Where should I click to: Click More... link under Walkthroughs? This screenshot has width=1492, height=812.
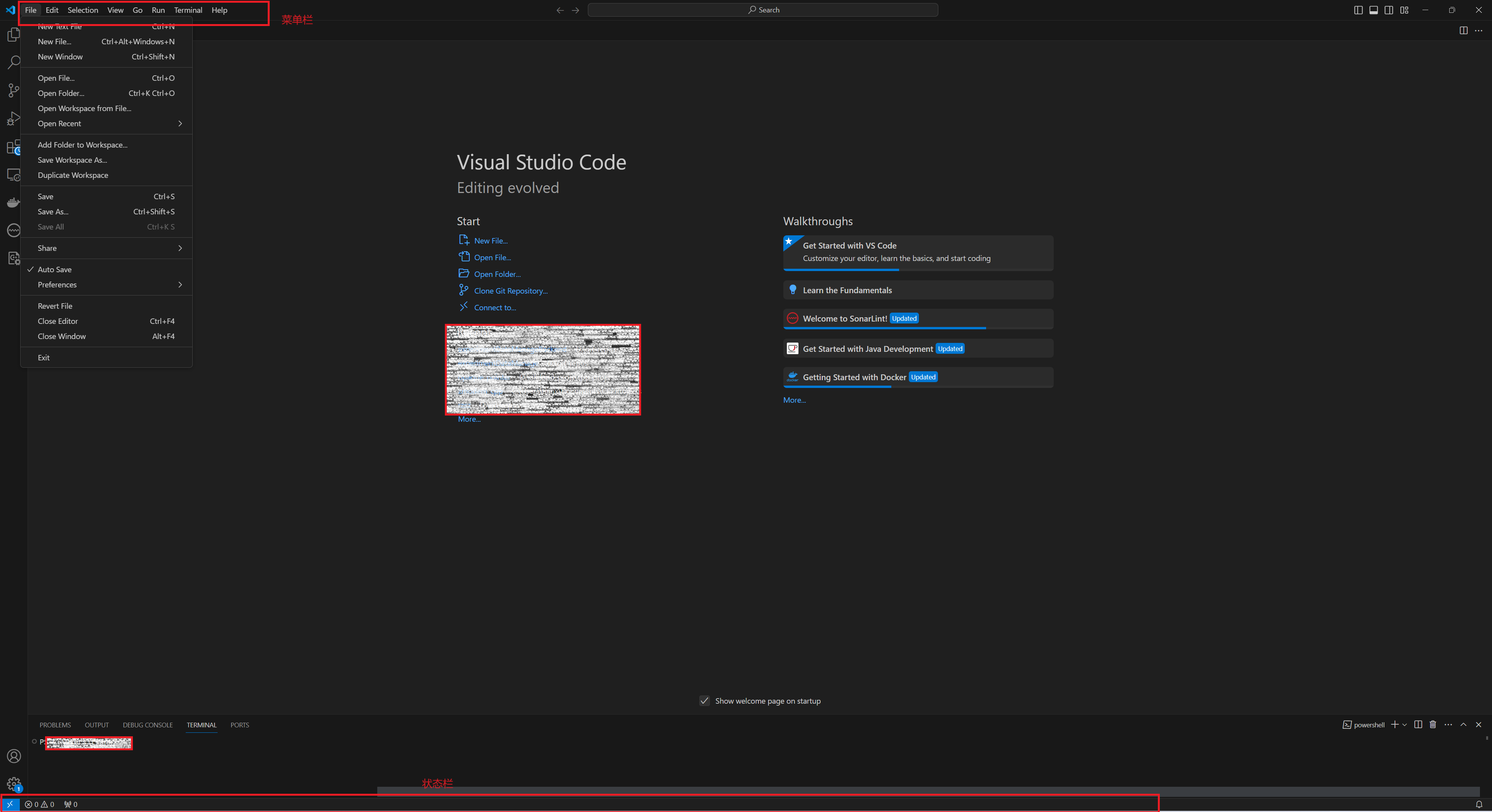point(794,400)
